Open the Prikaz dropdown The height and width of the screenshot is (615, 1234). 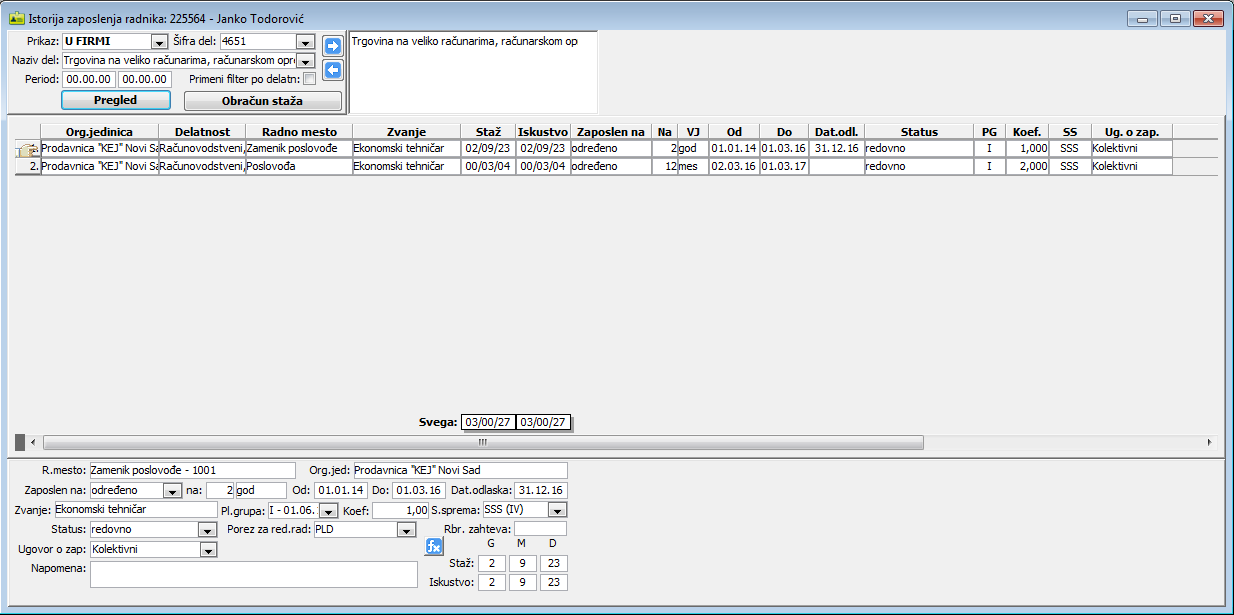(158, 42)
